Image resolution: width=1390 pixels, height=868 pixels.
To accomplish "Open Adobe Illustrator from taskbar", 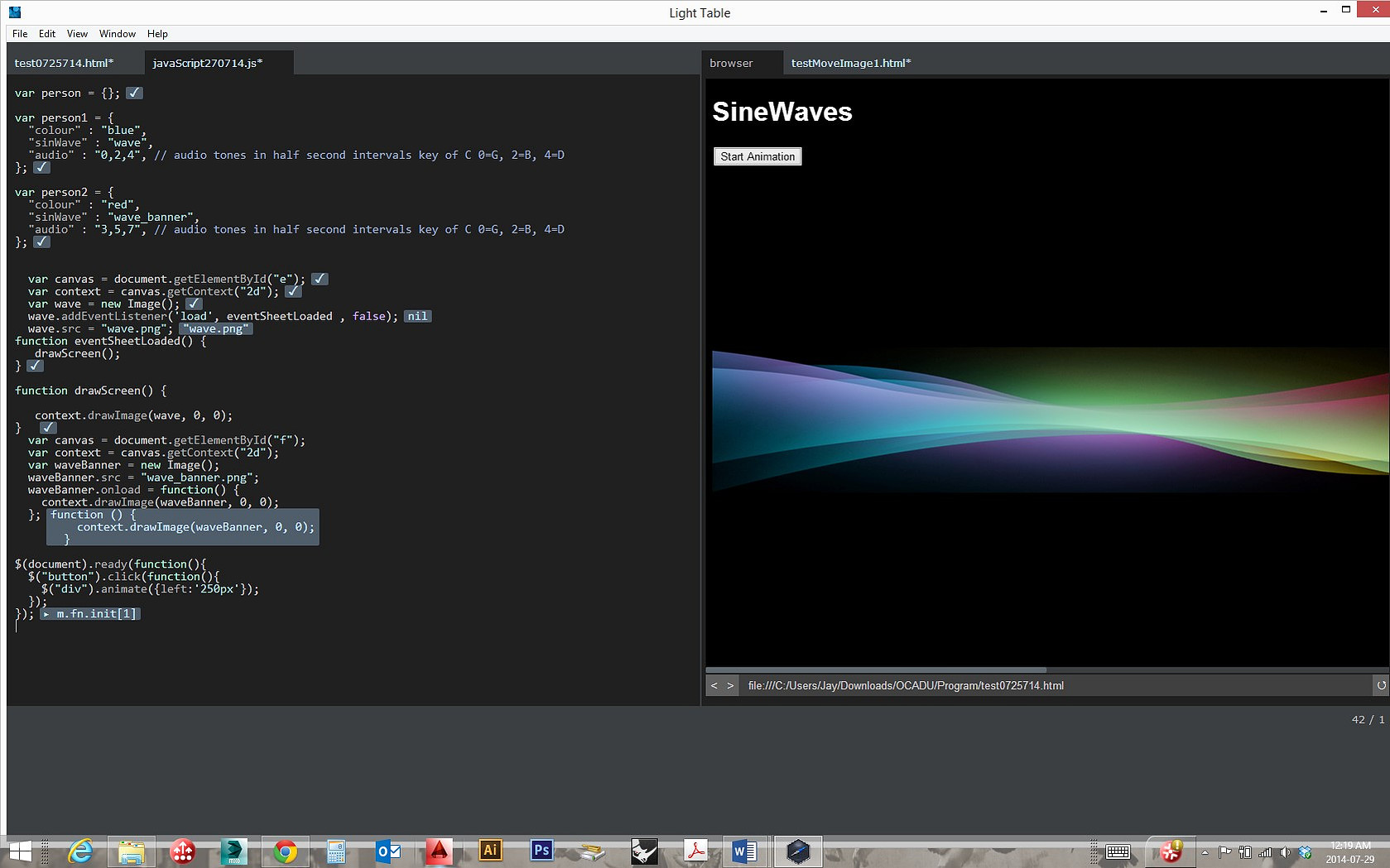I will (490, 851).
